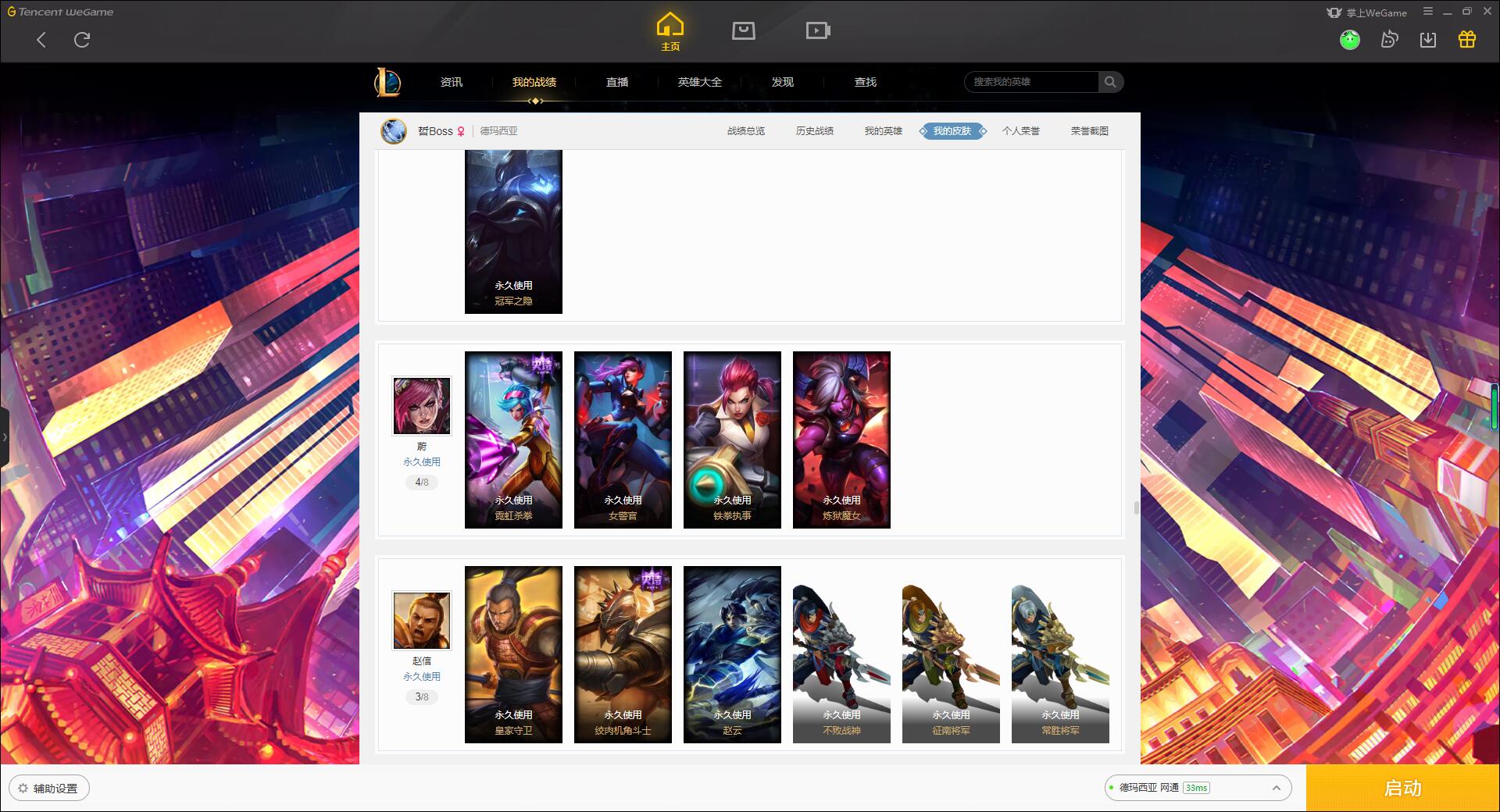Click the page scrollbar thumb
The width and height of the screenshot is (1500, 812).
pyautogui.click(x=1136, y=508)
